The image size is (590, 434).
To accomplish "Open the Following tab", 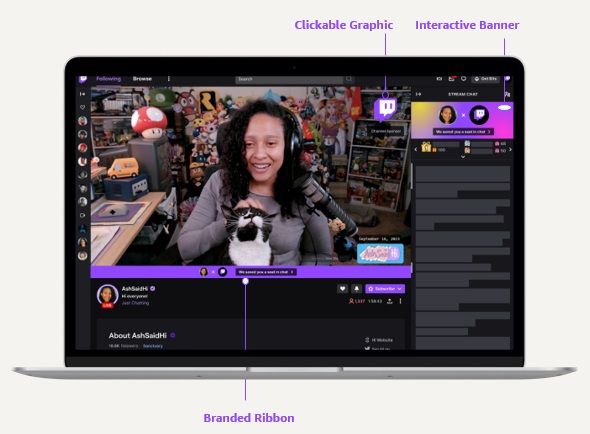I will coord(108,79).
